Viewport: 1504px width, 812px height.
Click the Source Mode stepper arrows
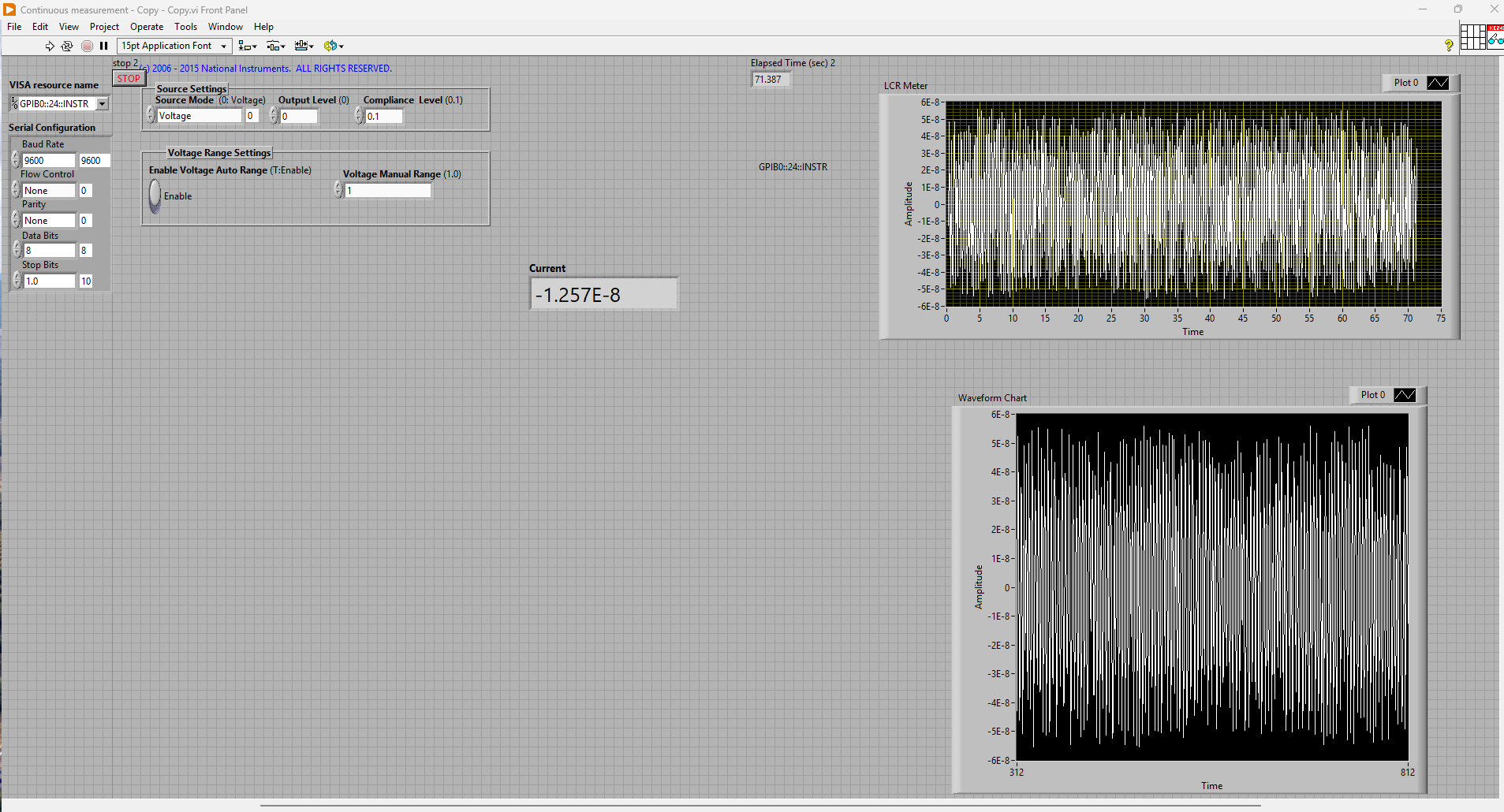(x=151, y=116)
